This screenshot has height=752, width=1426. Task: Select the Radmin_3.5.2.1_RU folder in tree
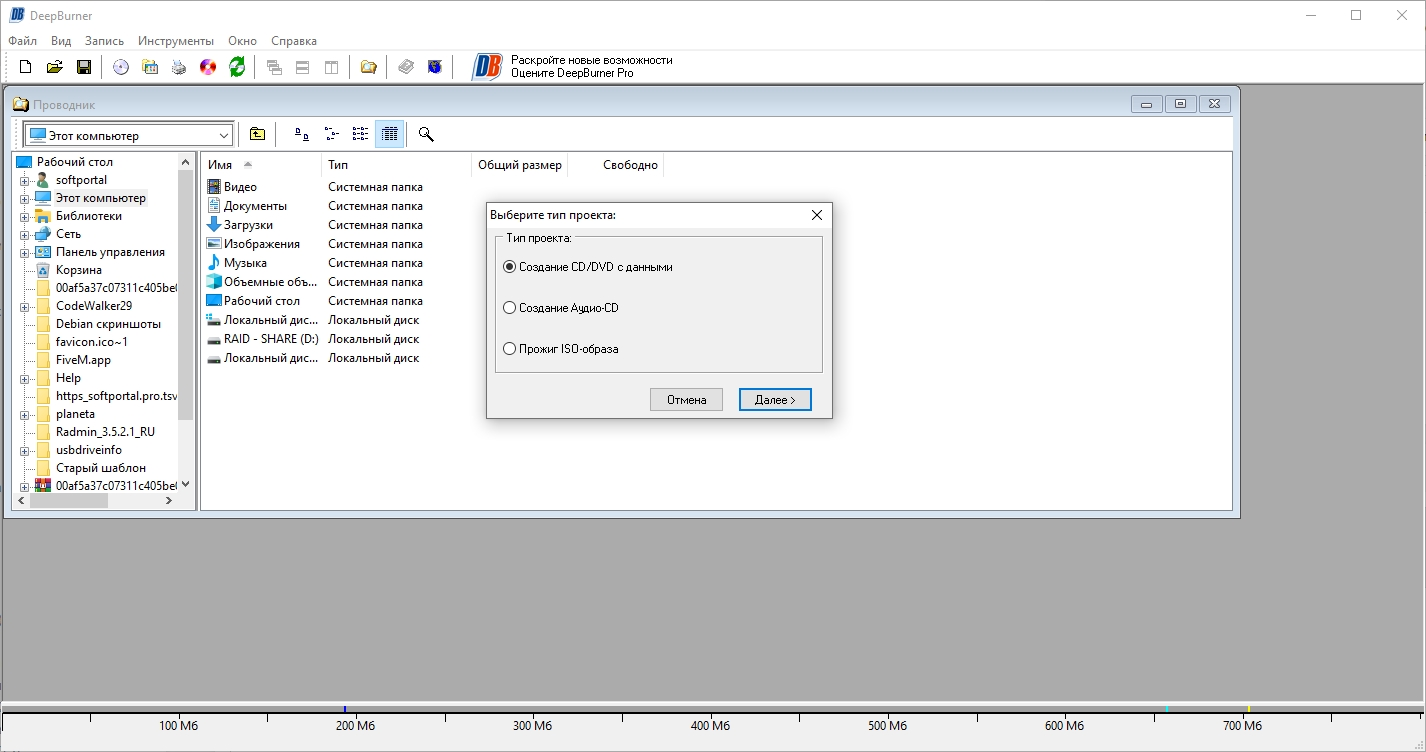(x=105, y=432)
